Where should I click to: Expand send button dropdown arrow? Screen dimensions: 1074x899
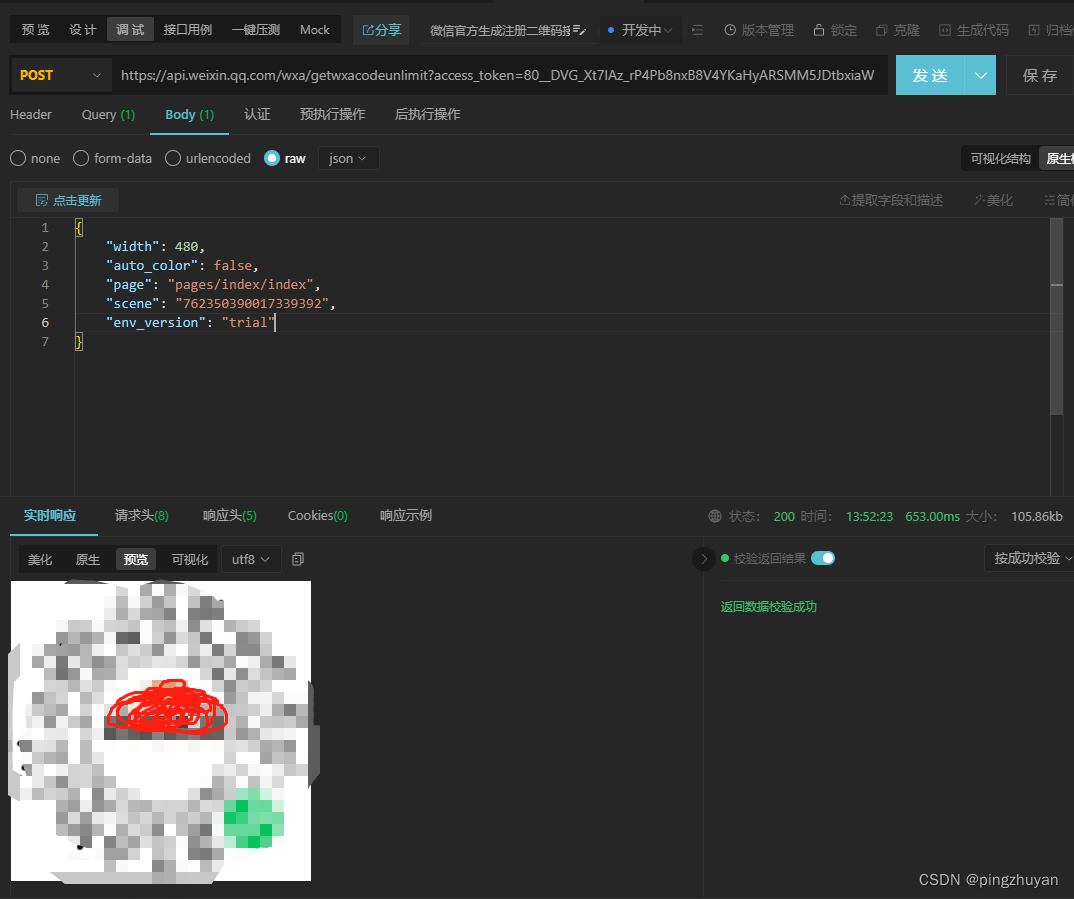pos(980,75)
